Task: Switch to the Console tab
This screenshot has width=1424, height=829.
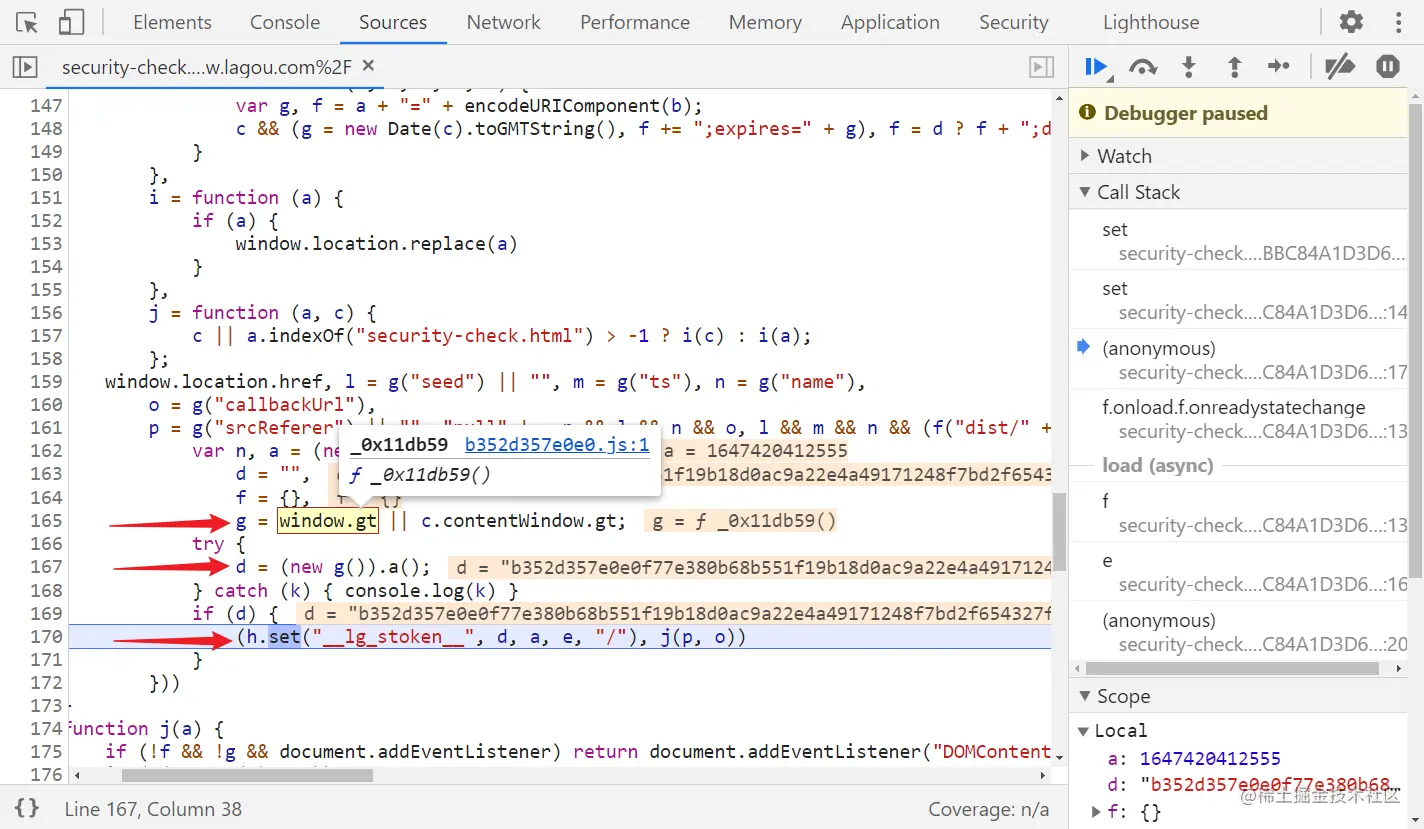Action: [285, 22]
